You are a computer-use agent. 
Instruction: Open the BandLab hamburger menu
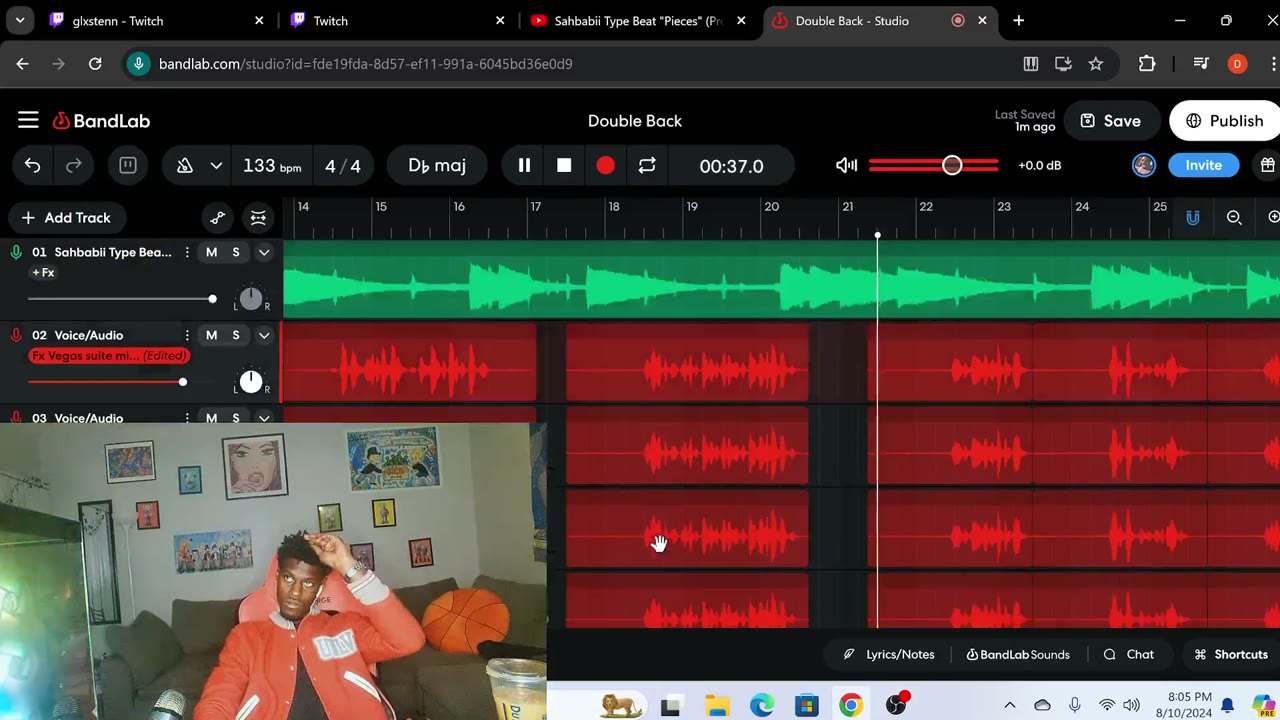28,121
